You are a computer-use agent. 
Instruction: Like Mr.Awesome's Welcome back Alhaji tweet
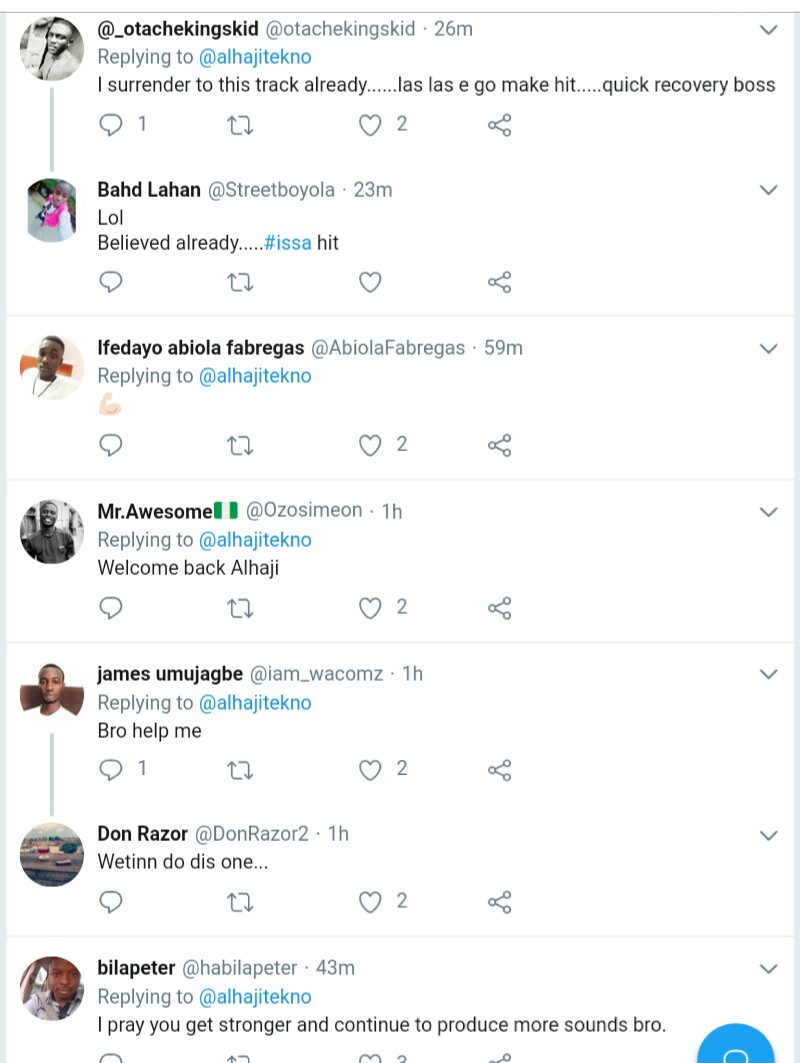[x=371, y=608]
